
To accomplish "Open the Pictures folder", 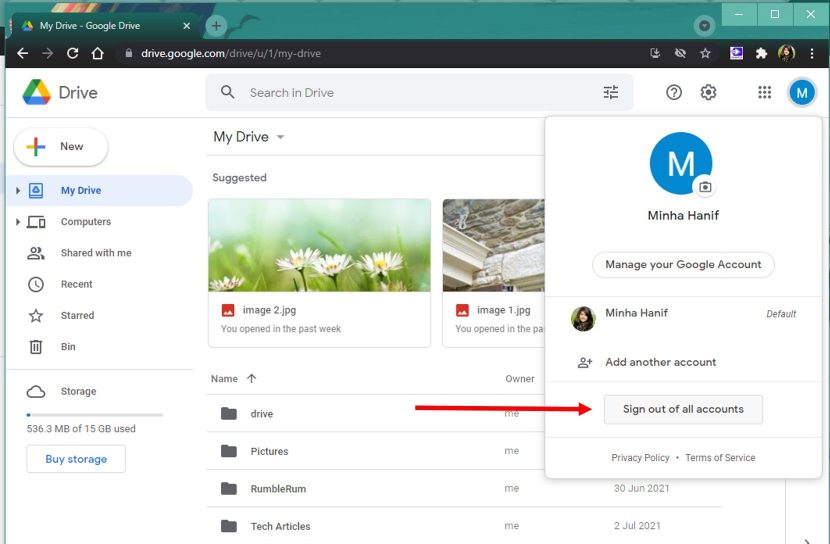I will click(x=375, y=451).
